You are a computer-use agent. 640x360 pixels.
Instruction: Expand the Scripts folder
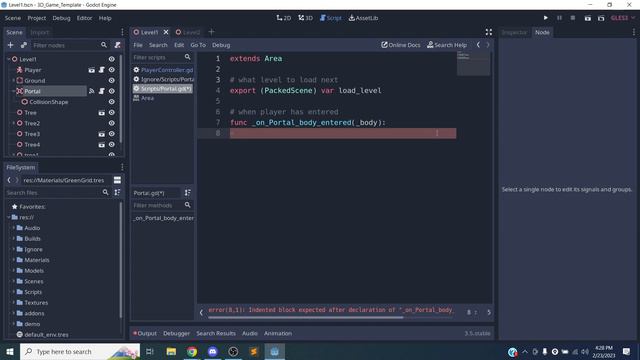click(13, 292)
